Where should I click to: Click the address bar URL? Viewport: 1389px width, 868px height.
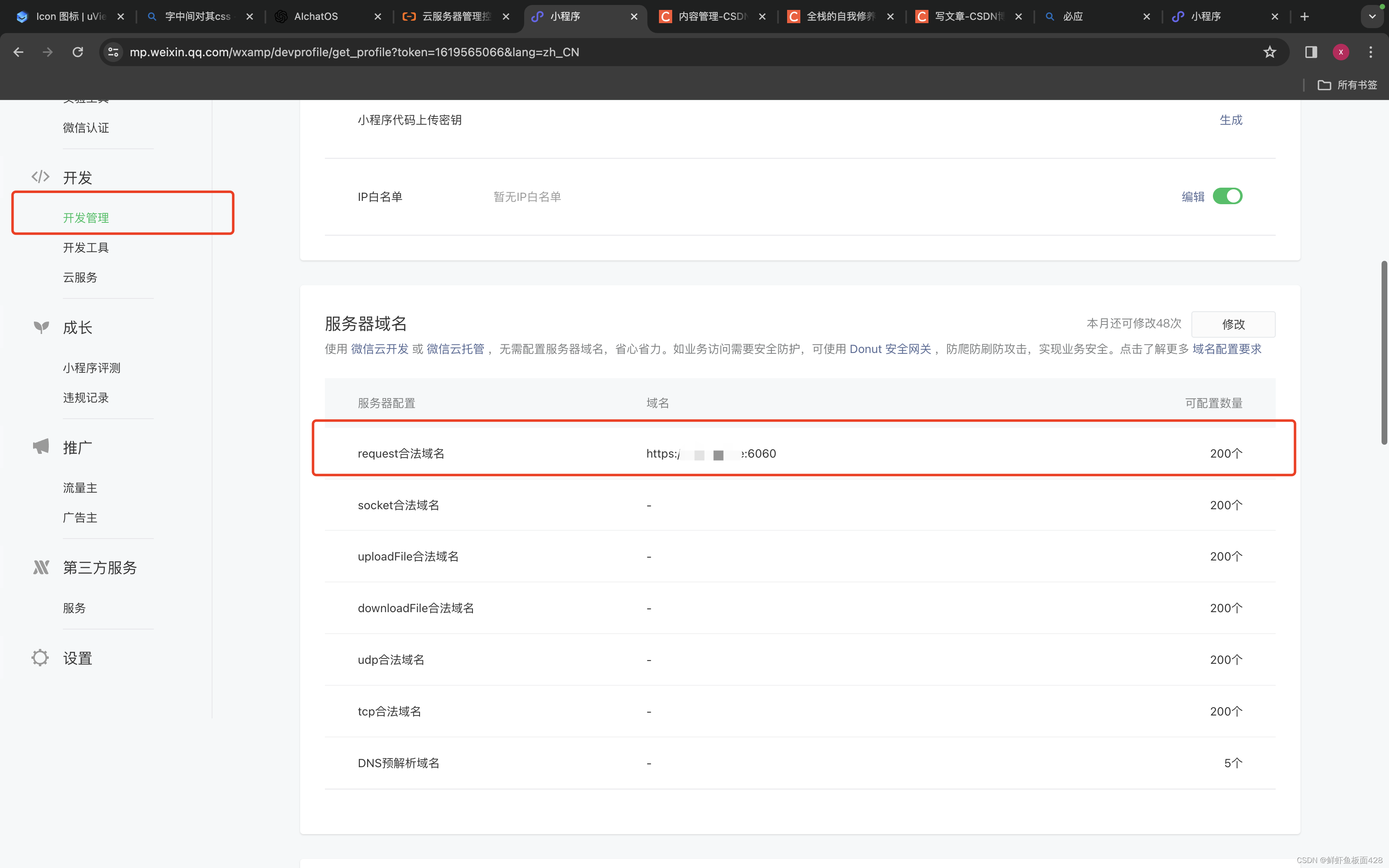(354, 52)
